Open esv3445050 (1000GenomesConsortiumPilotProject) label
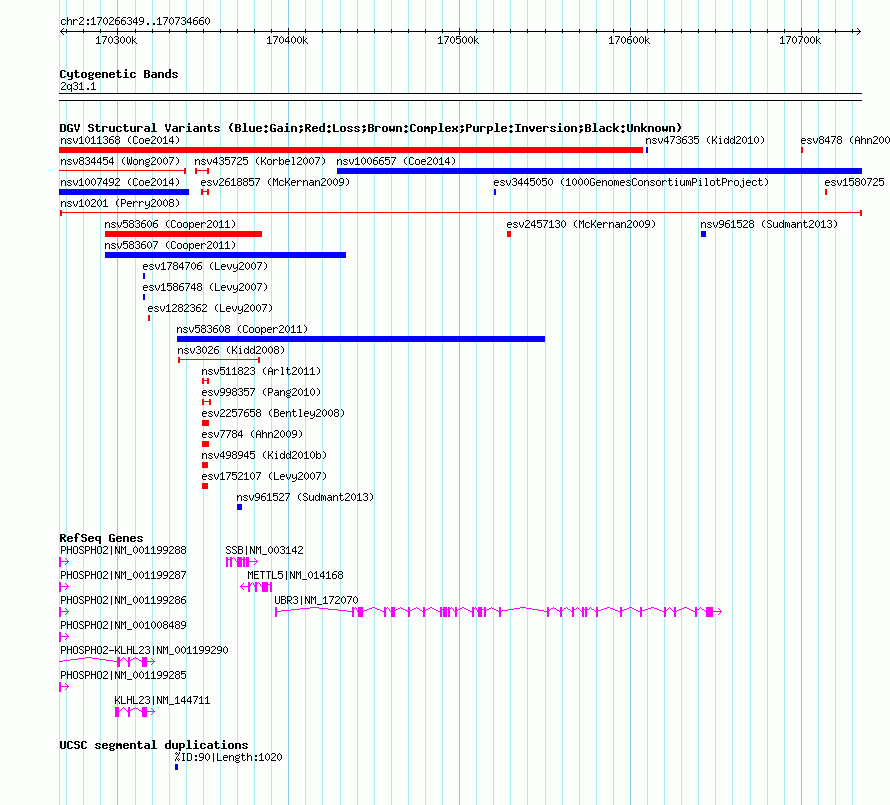The image size is (890, 805). click(x=631, y=182)
